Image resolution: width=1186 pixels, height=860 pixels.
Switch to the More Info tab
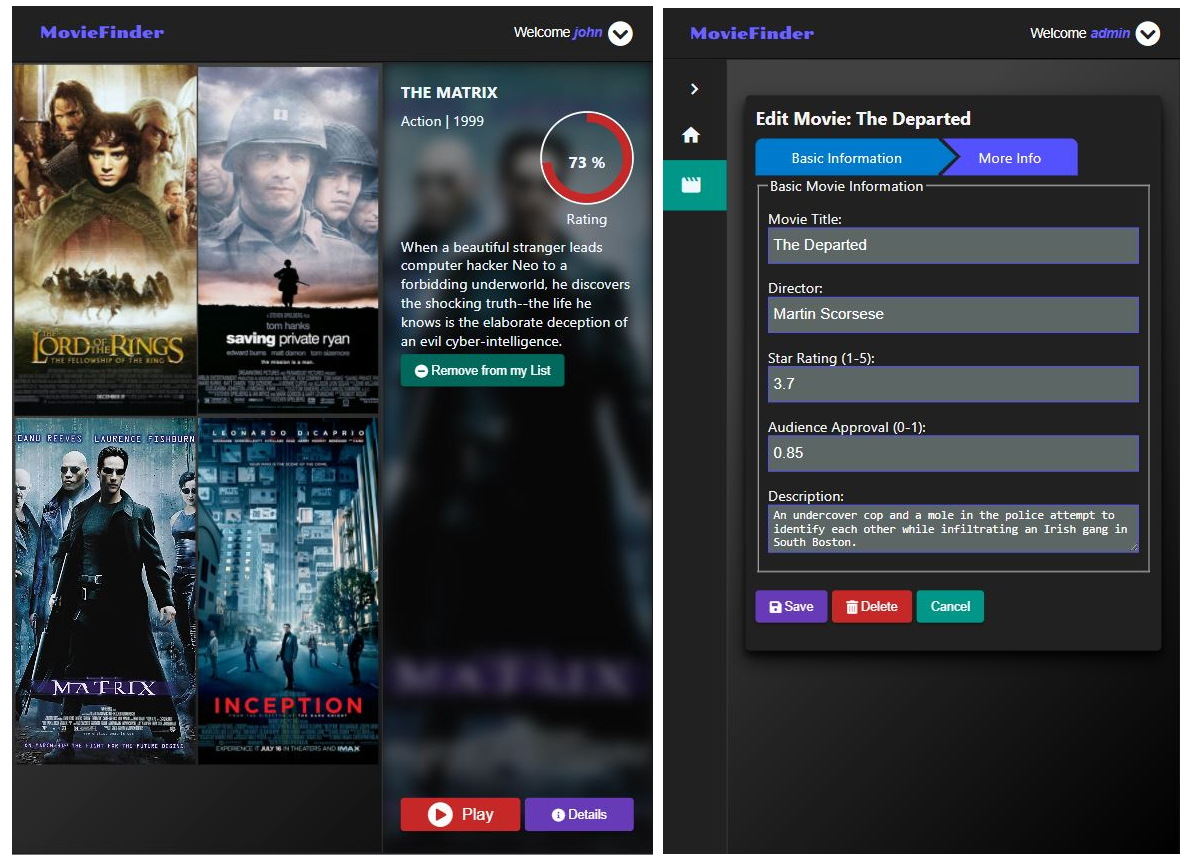coord(1009,157)
